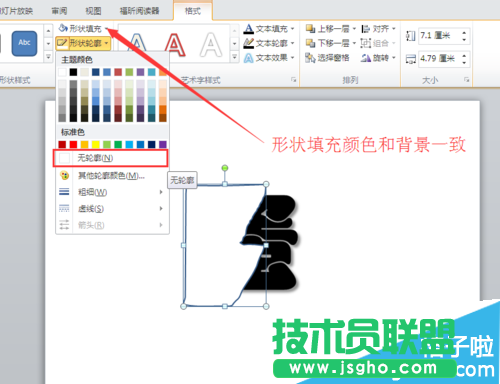Open the 福昕阅读器 tab
The height and width of the screenshot is (384, 500).
click(139, 11)
